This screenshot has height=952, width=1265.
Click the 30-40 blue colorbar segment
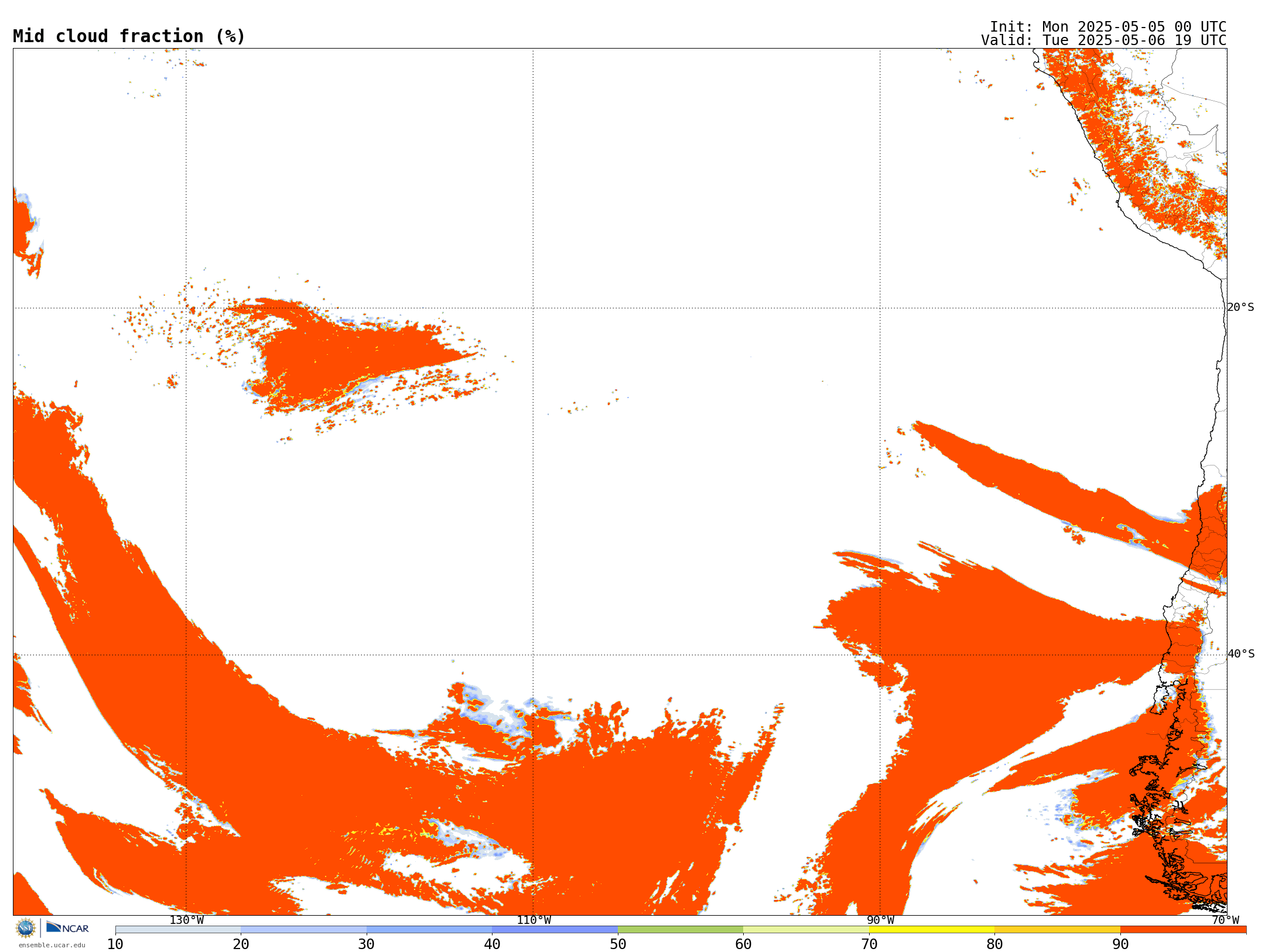point(429,930)
